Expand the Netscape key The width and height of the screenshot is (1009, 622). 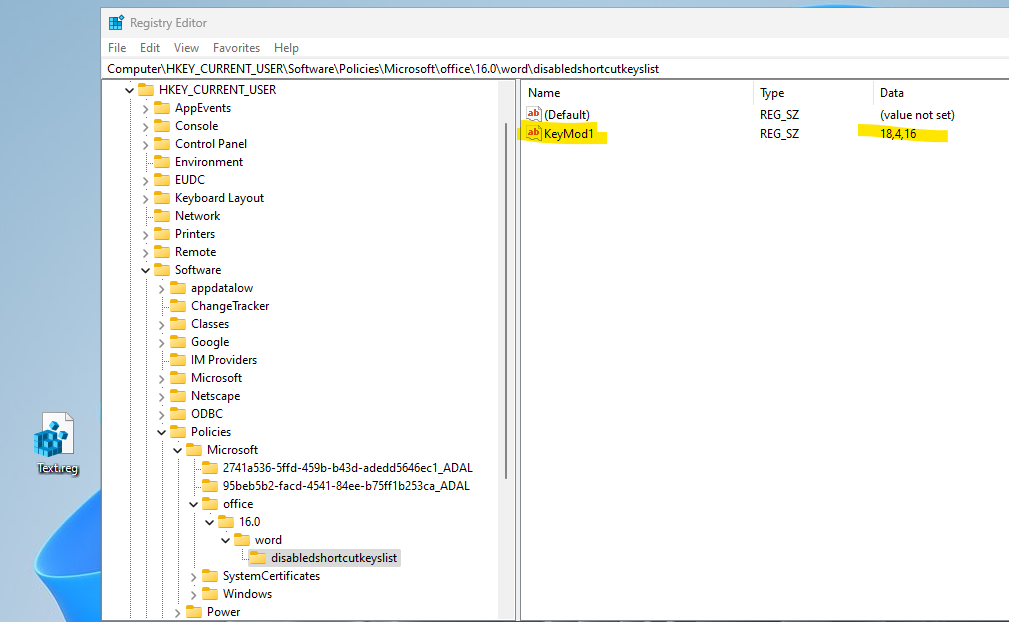162,397
